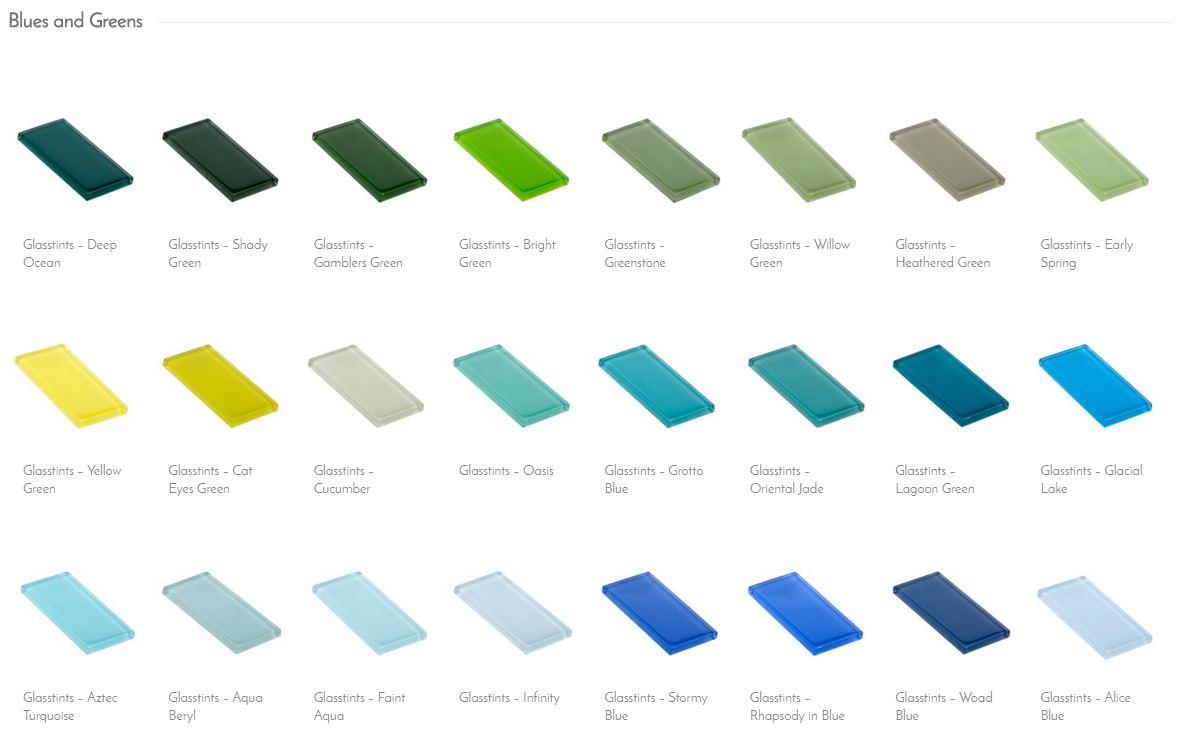Select the Glacial Lake glass tile image
This screenshot has height=732, width=1186.
pyautogui.click(x=1095, y=386)
